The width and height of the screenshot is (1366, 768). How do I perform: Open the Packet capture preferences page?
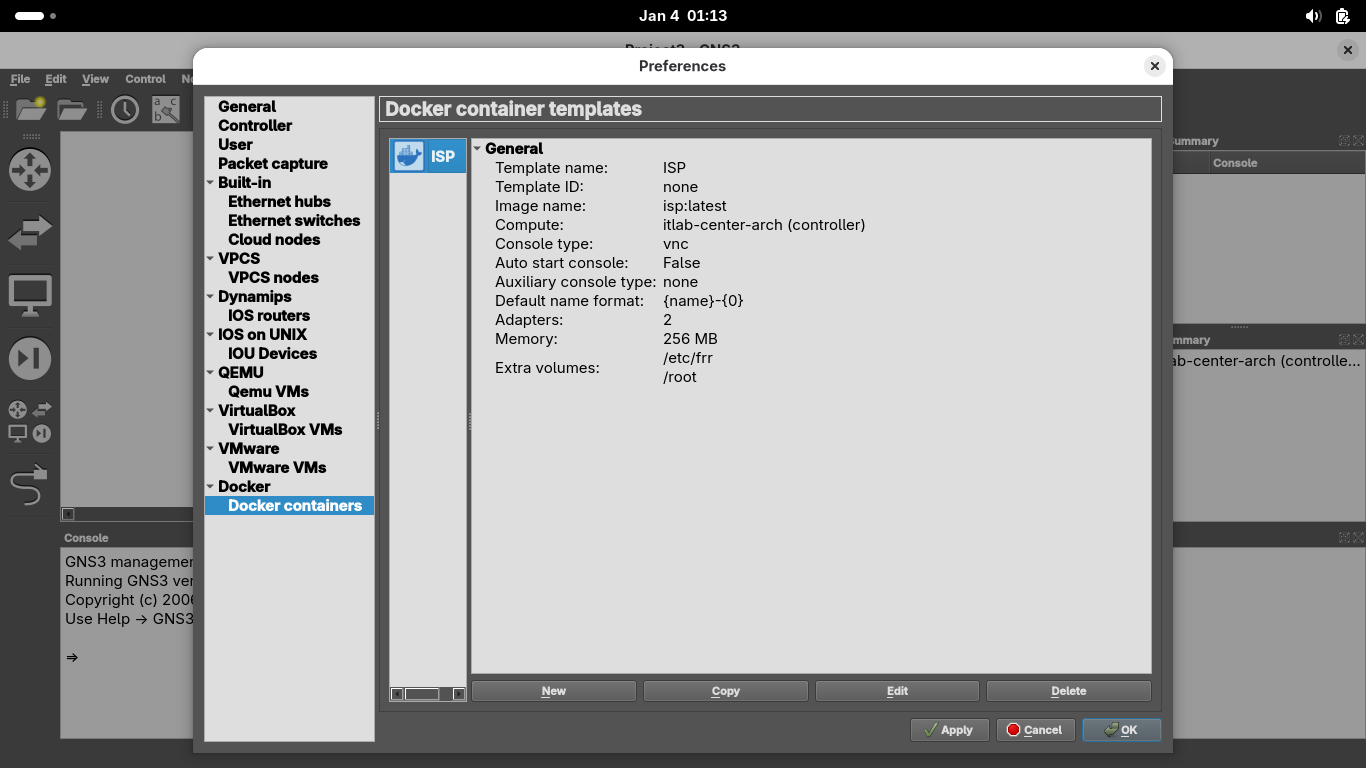272,163
